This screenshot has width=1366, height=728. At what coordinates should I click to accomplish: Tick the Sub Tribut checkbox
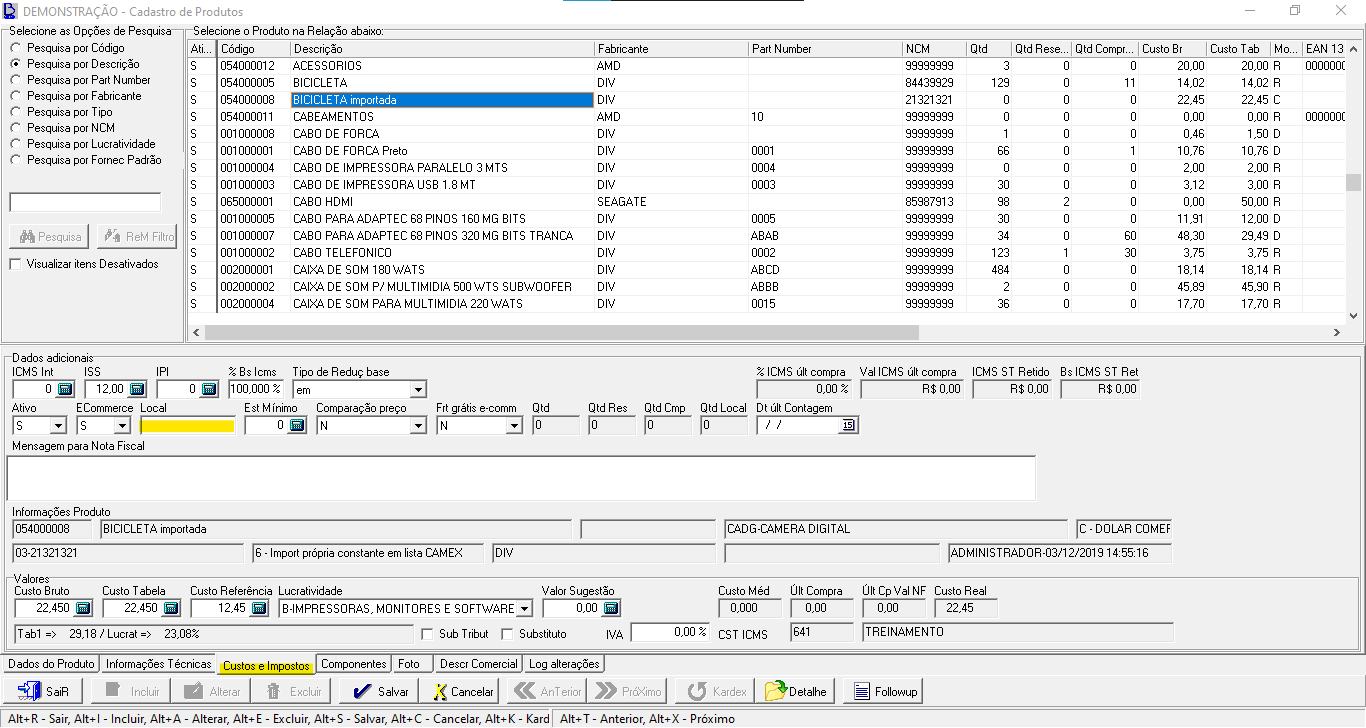[x=428, y=634]
